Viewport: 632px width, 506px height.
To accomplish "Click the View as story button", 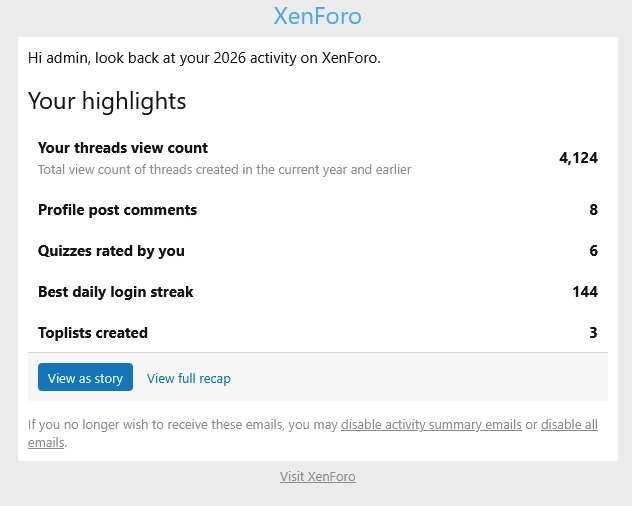I will pos(85,377).
